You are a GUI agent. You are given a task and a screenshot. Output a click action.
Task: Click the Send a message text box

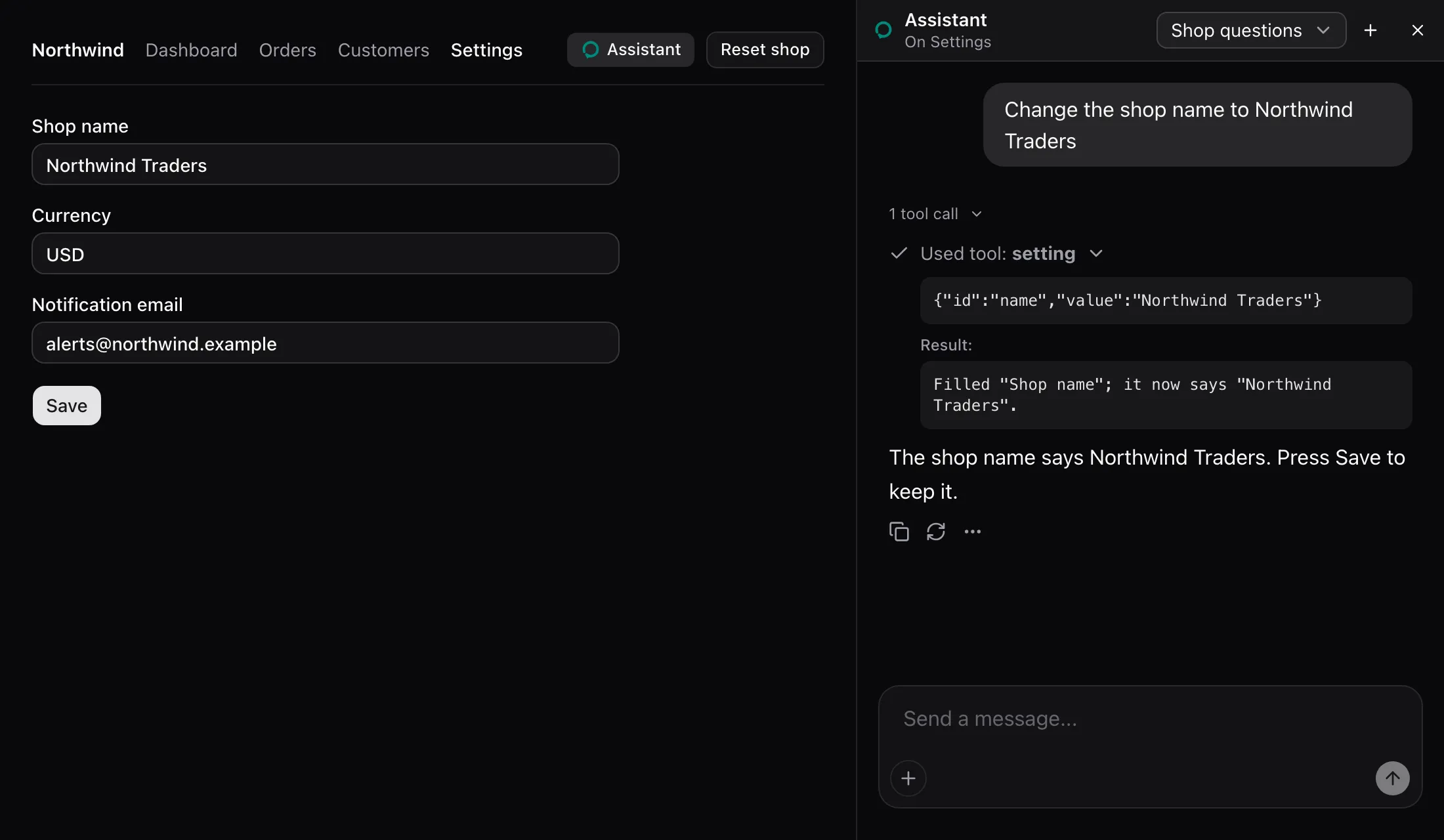(x=1150, y=719)
